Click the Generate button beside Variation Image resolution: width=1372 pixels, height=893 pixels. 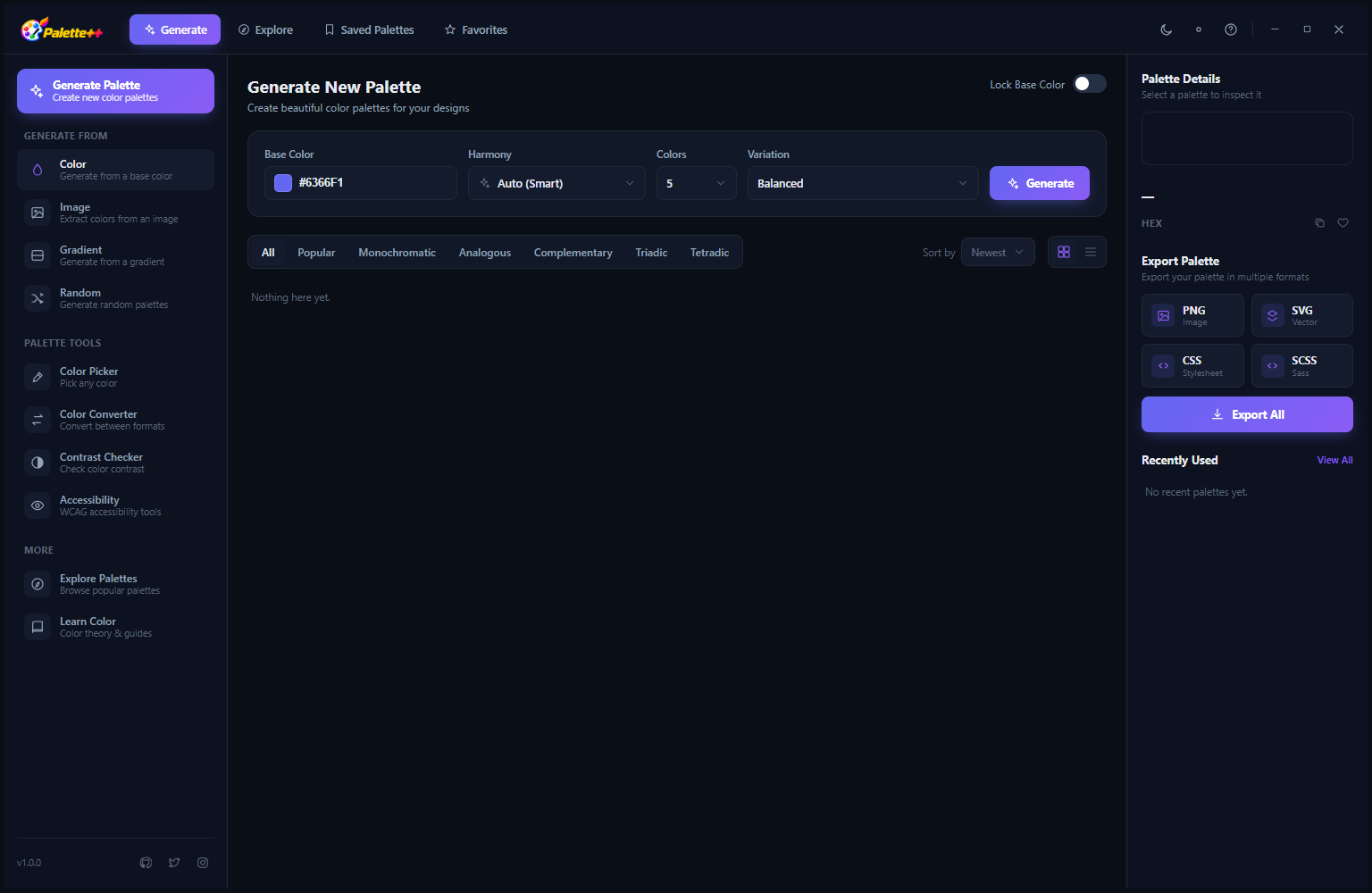tap(1040, 183)
